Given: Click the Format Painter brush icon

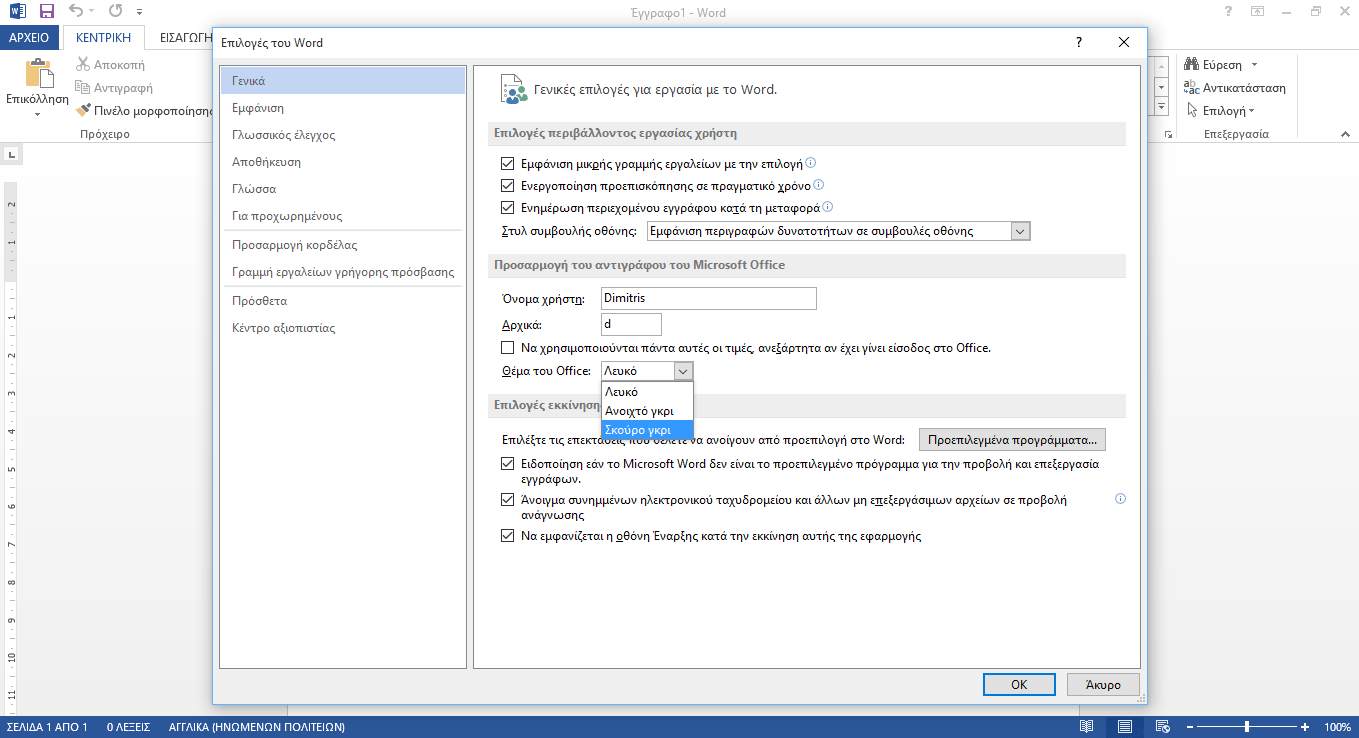Looking at the screenshot, I should [85, 111].
